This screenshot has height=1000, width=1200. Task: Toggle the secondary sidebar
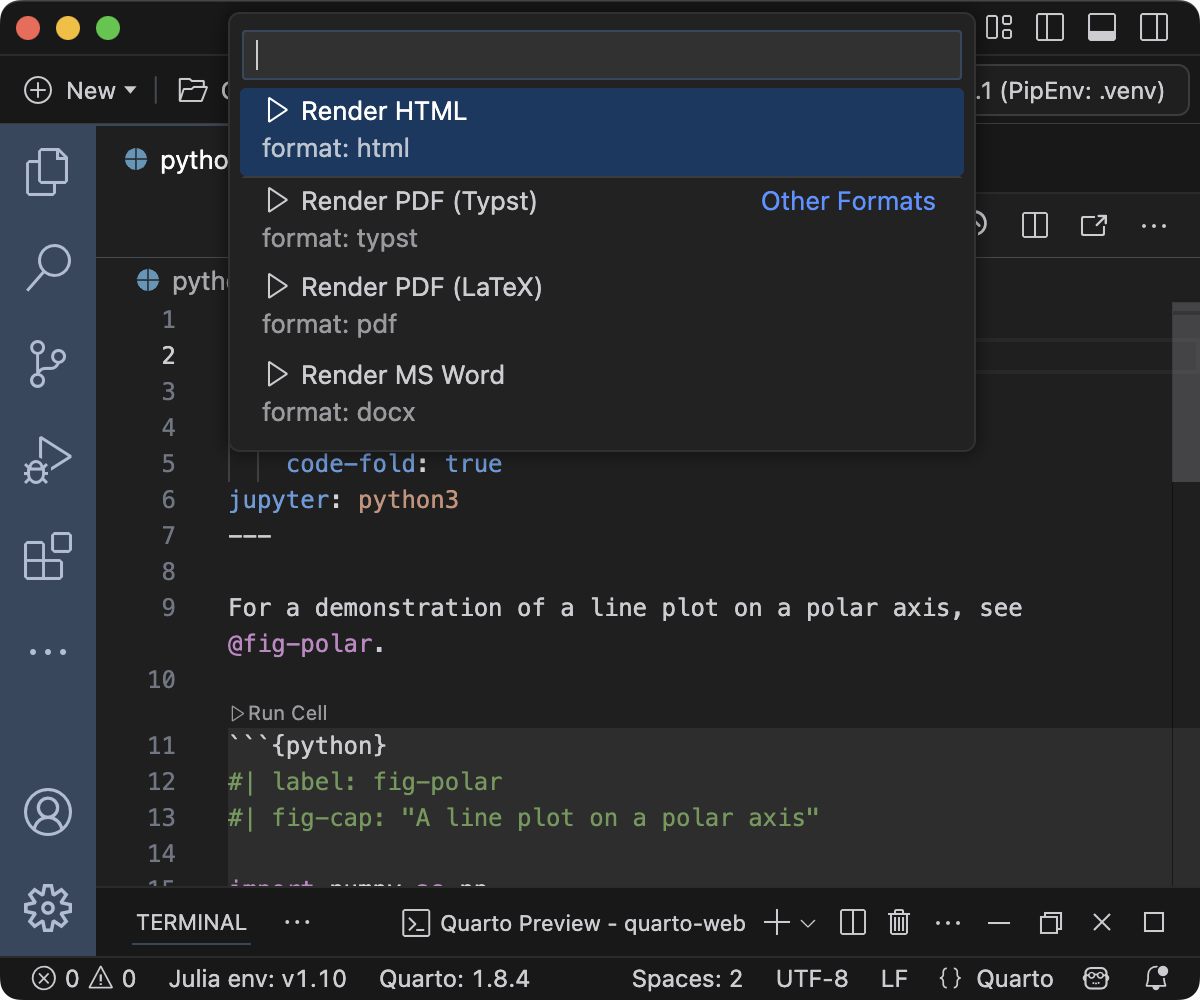click(1152, 27)
